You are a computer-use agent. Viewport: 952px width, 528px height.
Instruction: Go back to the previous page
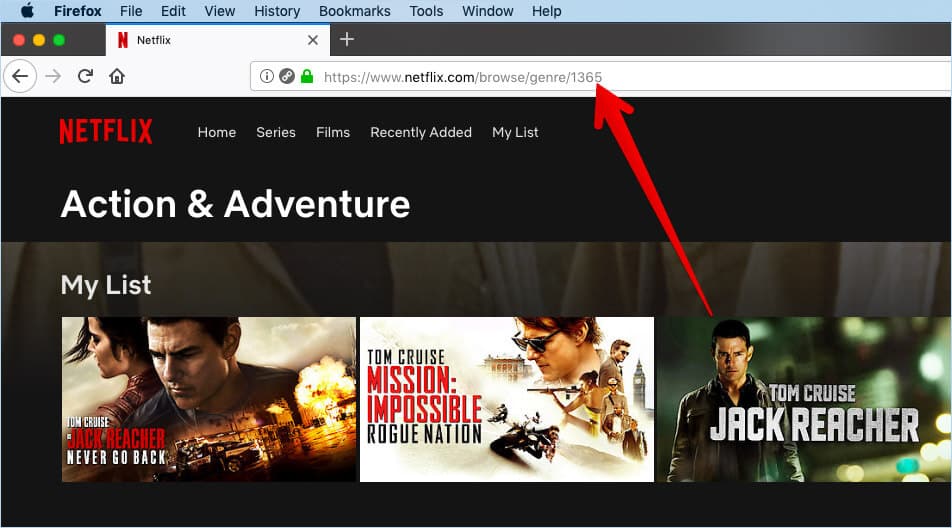[20, 76]
